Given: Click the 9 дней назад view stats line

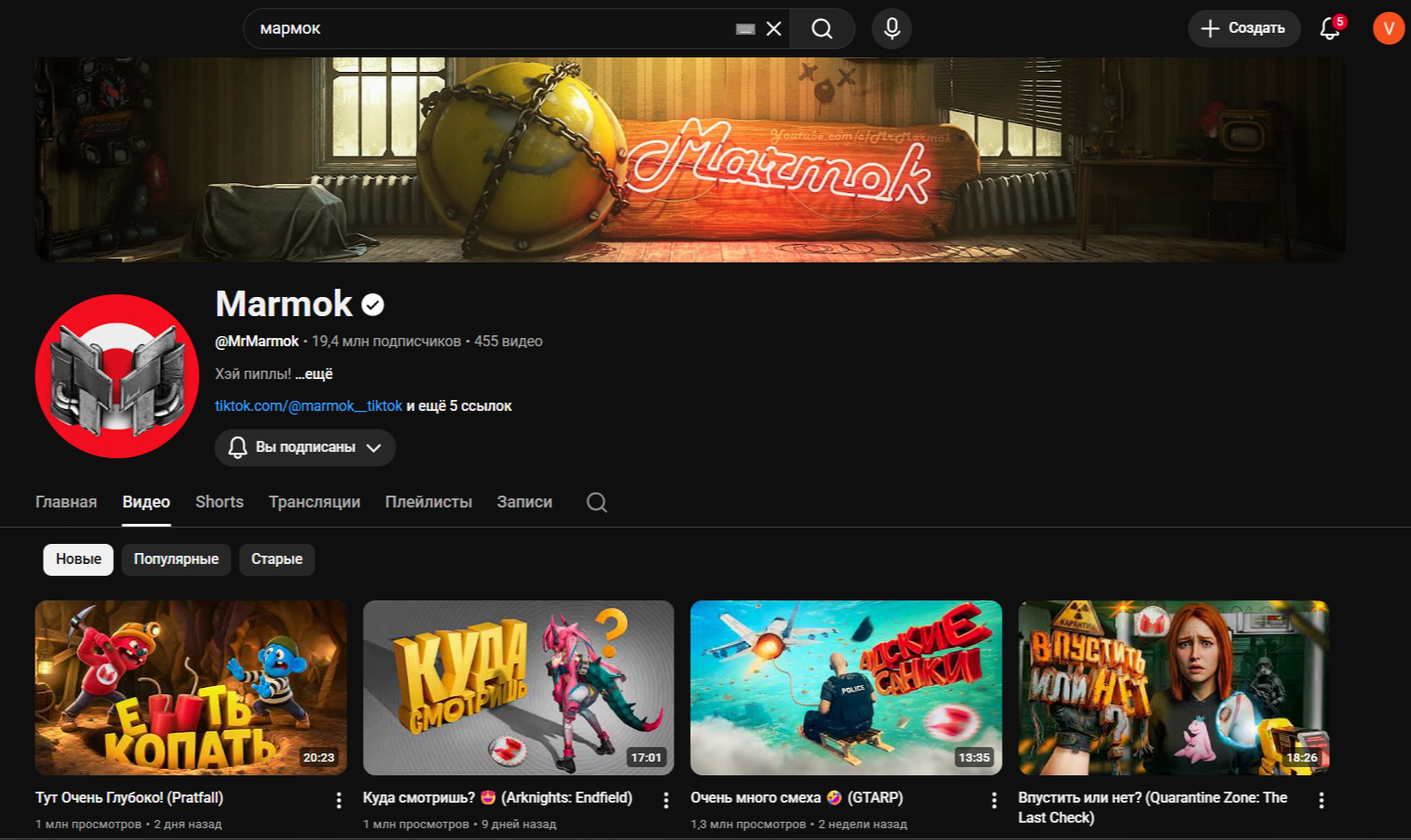Looking at the screenshot, I should point(459,825).
